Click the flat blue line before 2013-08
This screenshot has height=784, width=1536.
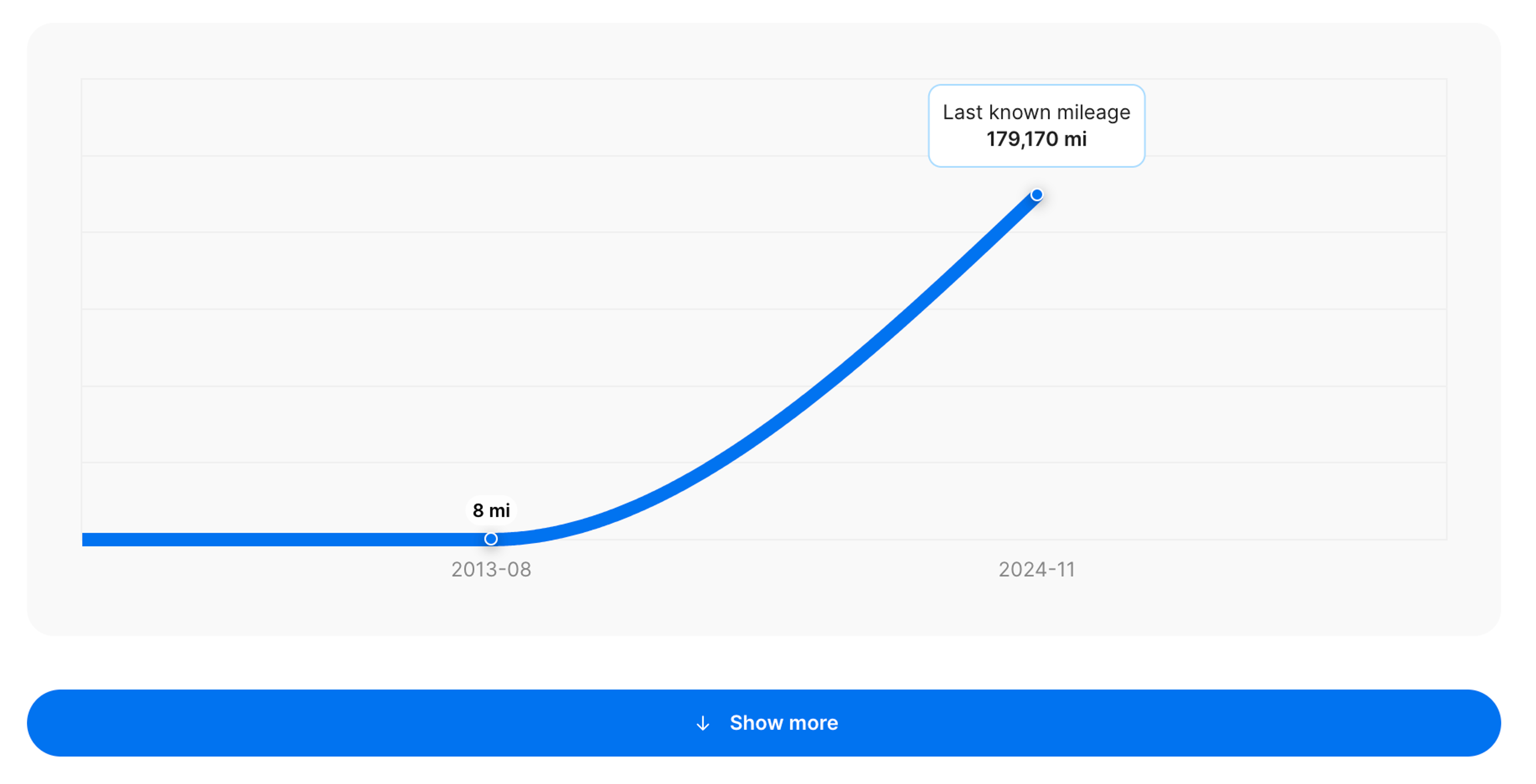[x=286, y=539]
